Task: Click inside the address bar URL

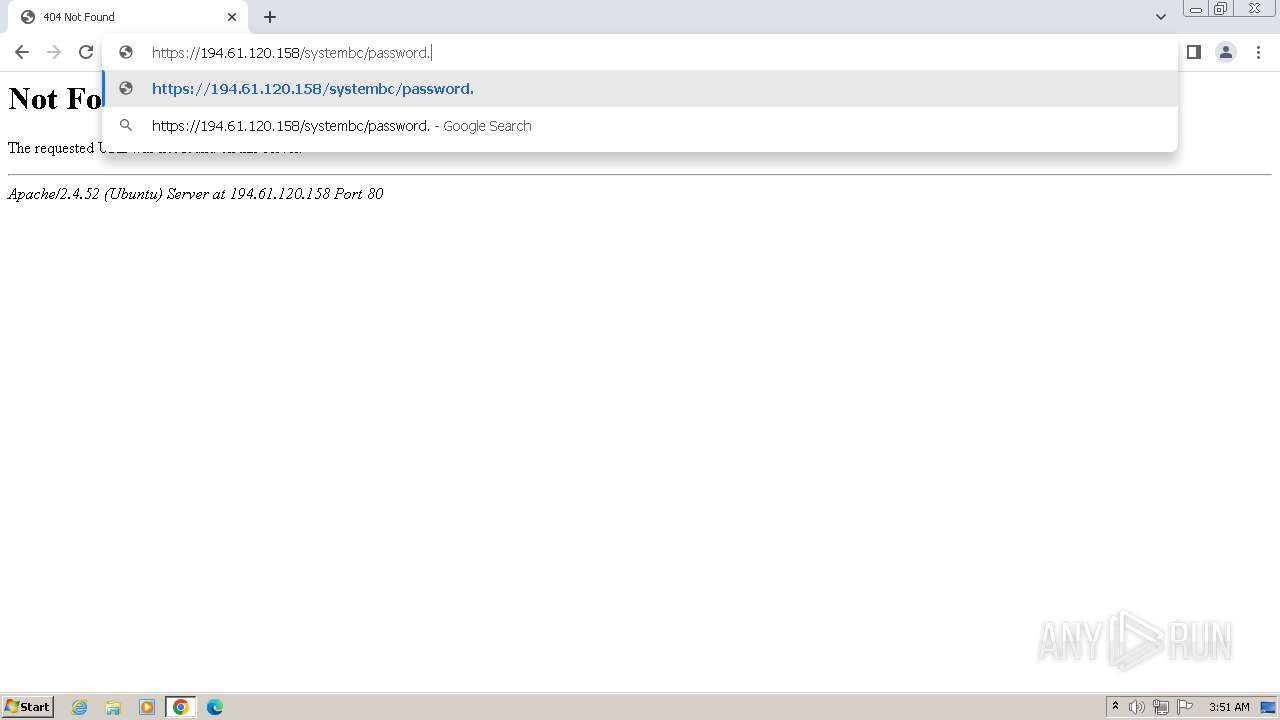Action: click(x=640, y=52)
